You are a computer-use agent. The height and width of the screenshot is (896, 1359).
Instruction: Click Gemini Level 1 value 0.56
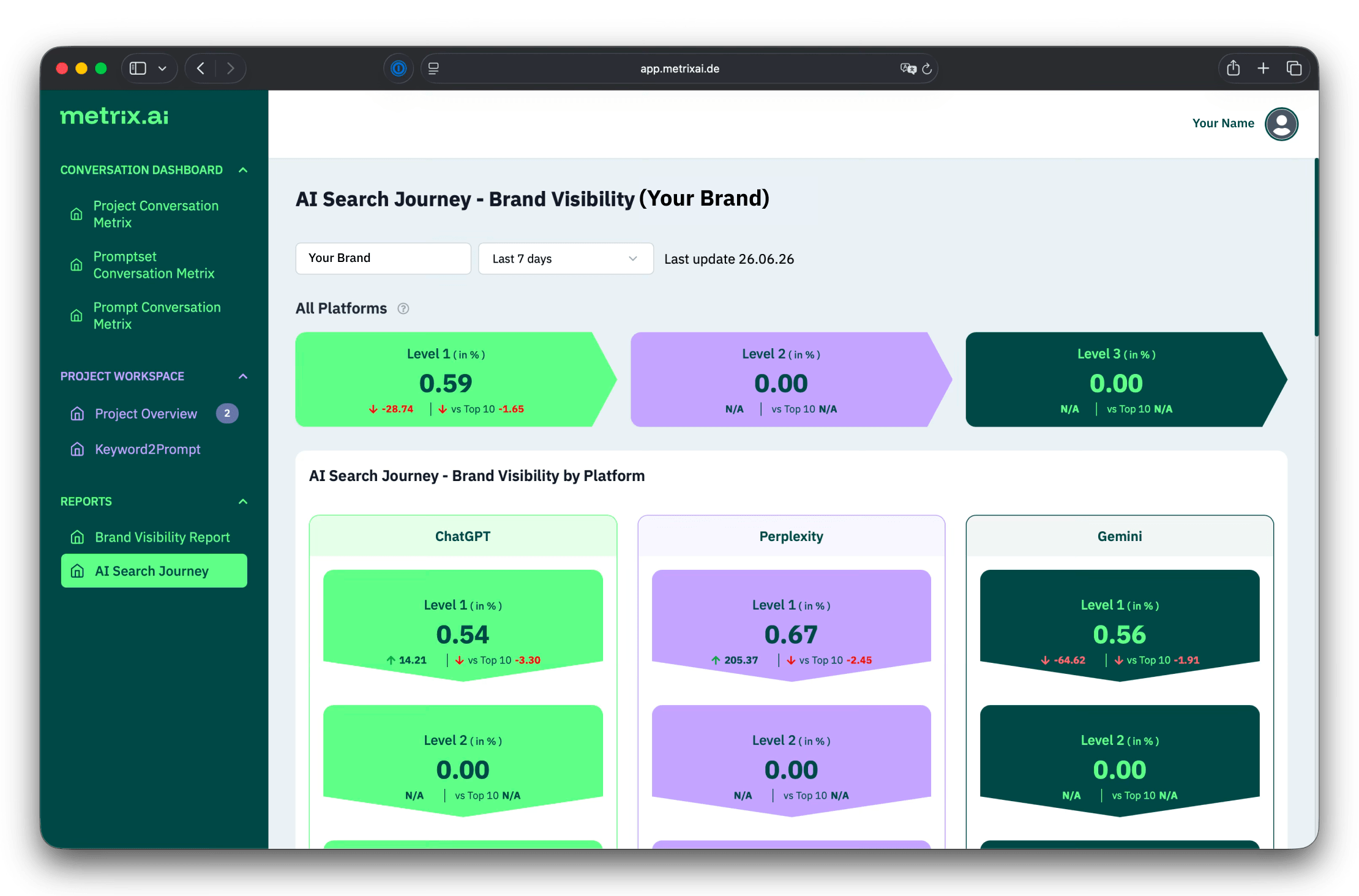[1120, 635]
